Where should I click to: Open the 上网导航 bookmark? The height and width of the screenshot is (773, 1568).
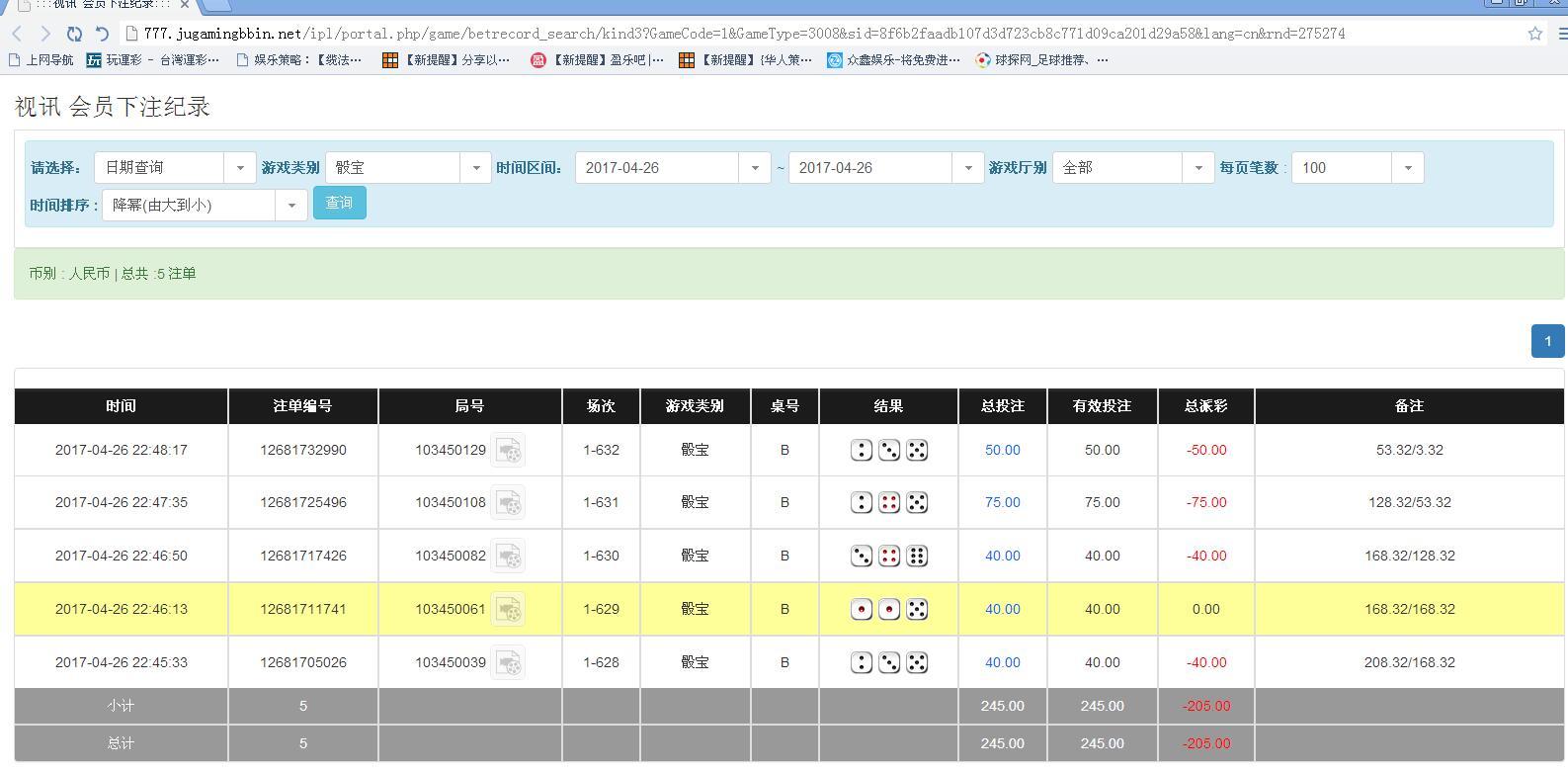41,60
